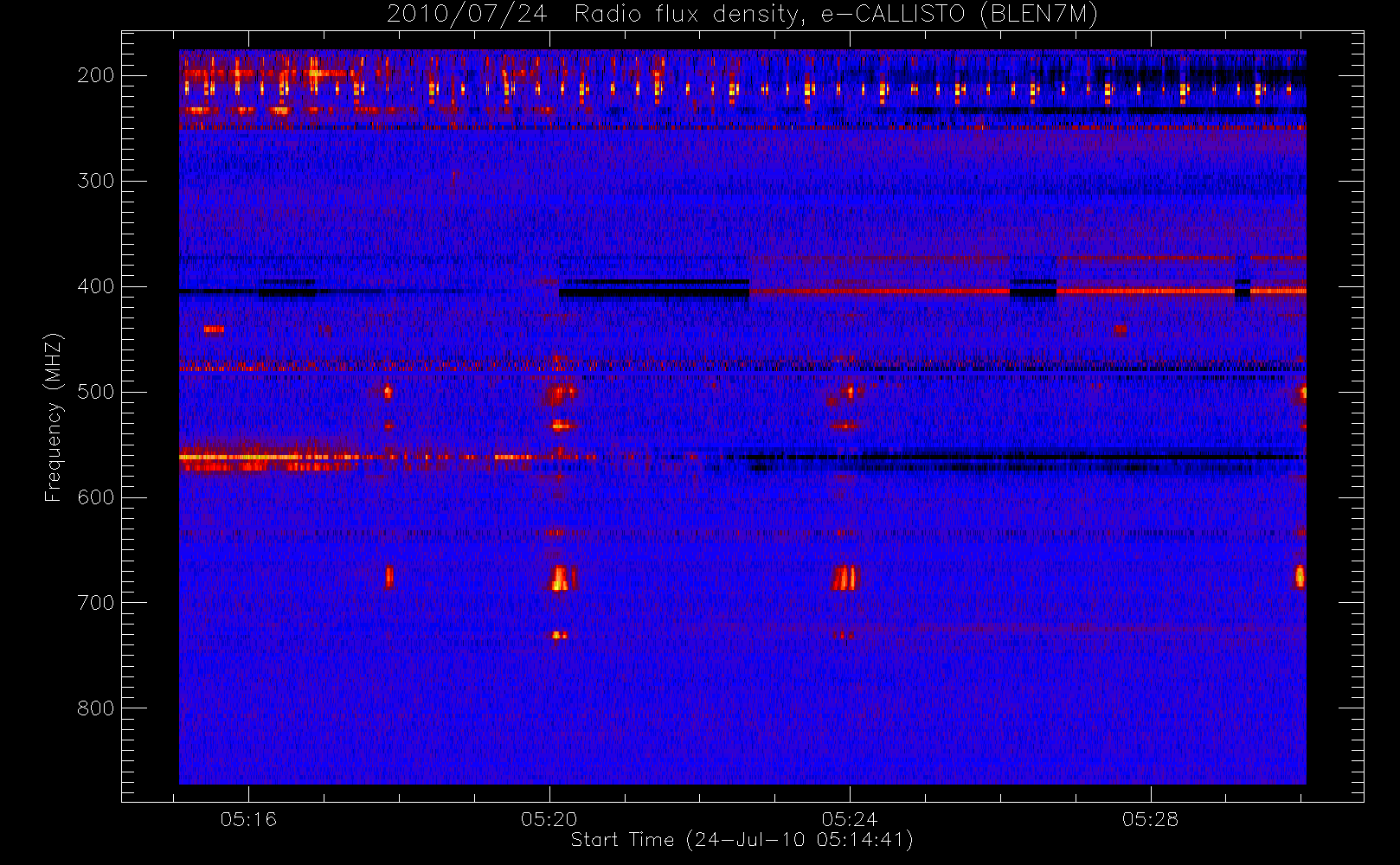1400x865 pixels.
Task: Click the "Start Time (24-Jul-10 05:14:41)" label
Action: (742, 840)
